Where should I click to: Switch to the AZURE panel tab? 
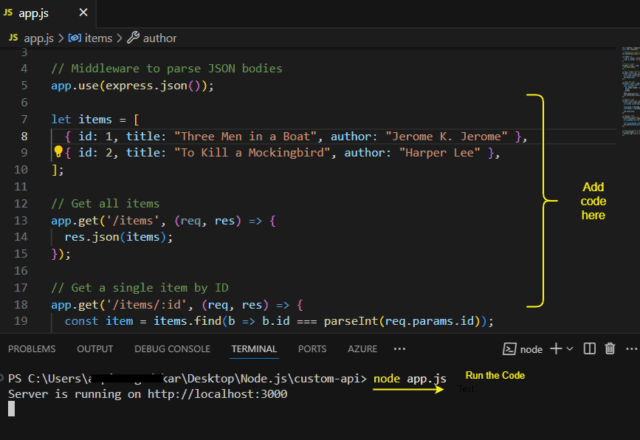[362, 349]
